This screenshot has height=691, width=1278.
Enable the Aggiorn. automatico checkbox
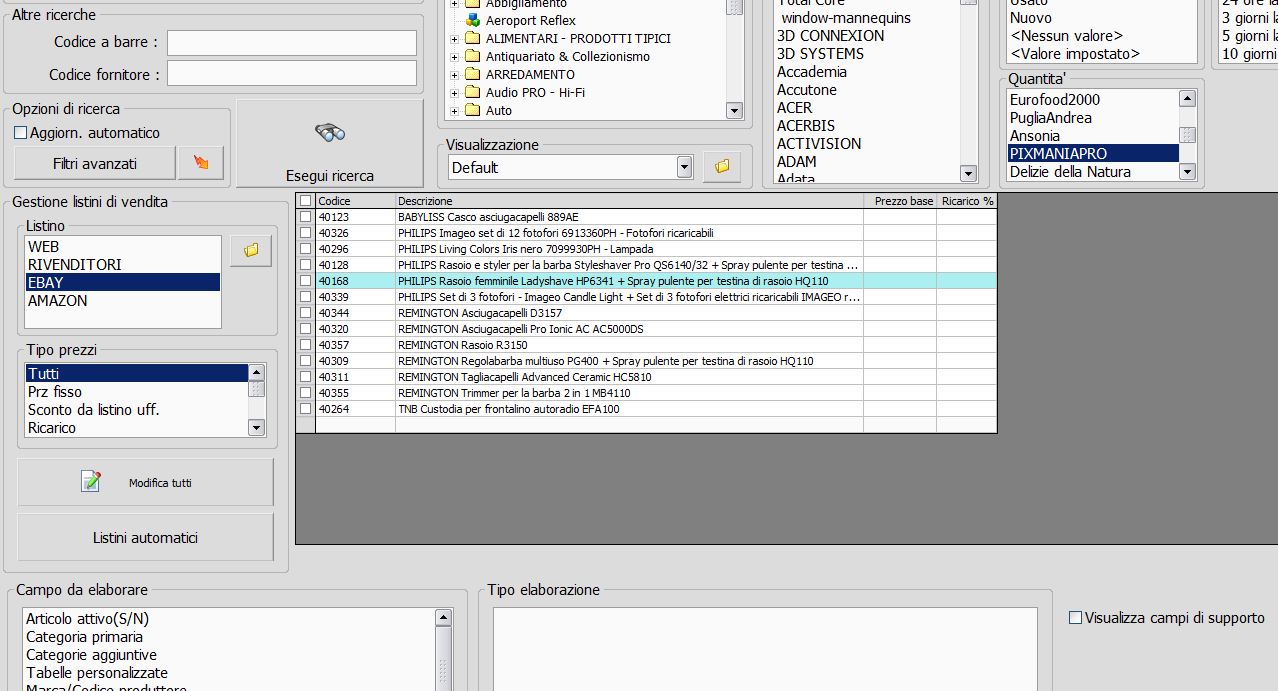tap(20, 133)
